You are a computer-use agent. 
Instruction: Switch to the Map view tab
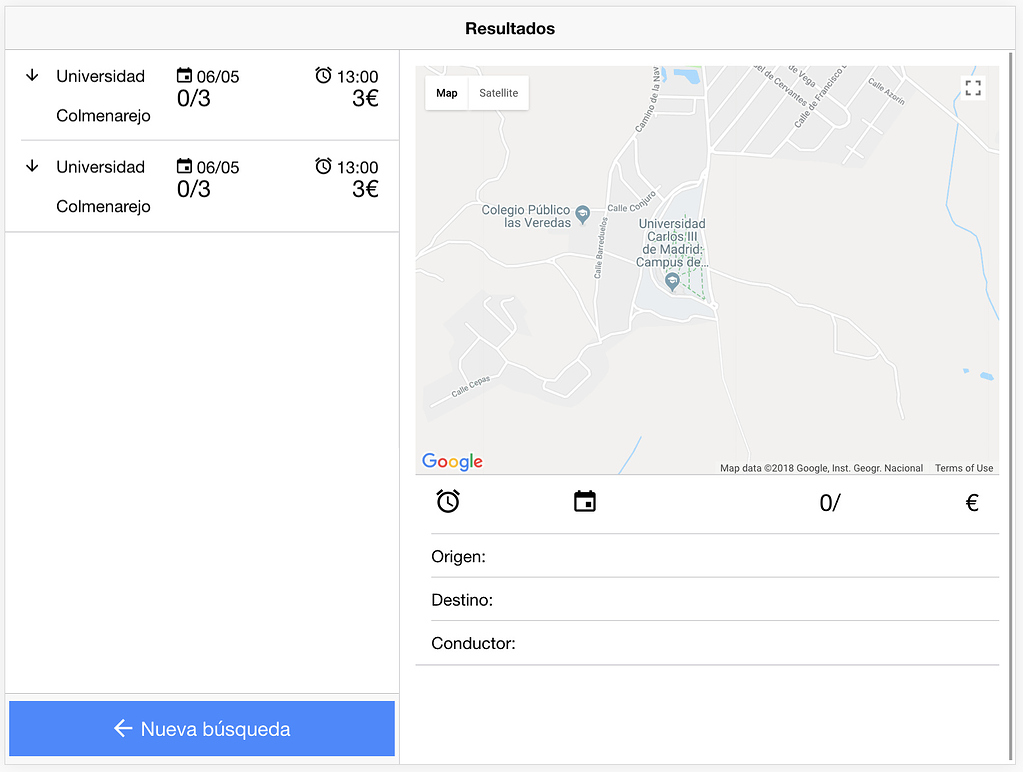(446, 92)
